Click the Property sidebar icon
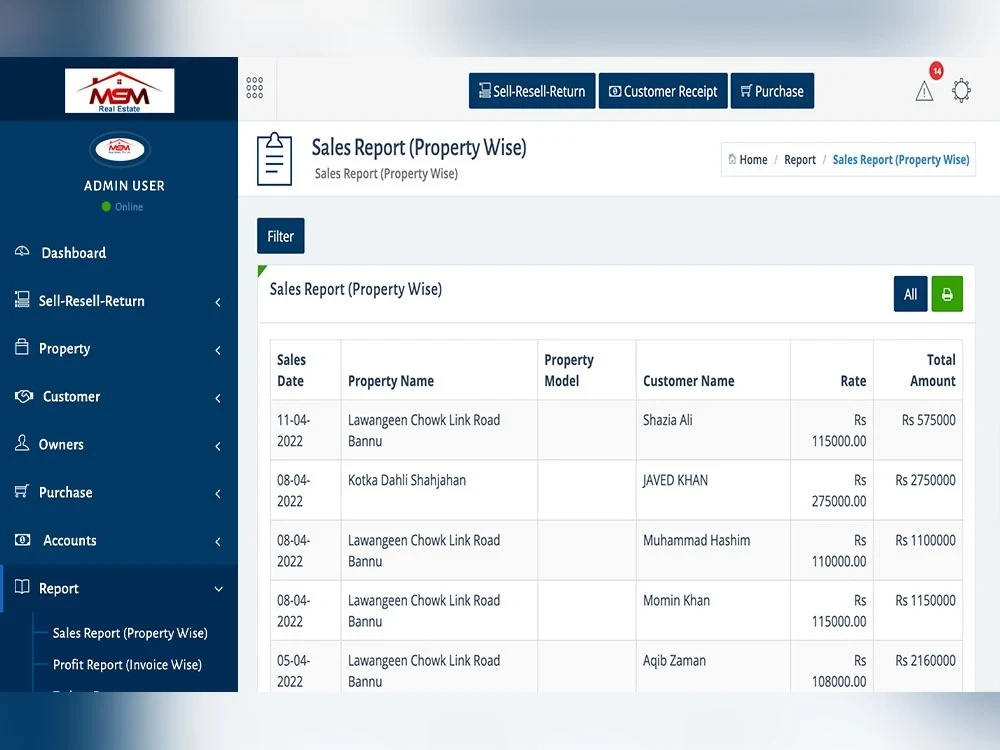The height and width of the screenshot is (750, 1000). click(22, 347)
